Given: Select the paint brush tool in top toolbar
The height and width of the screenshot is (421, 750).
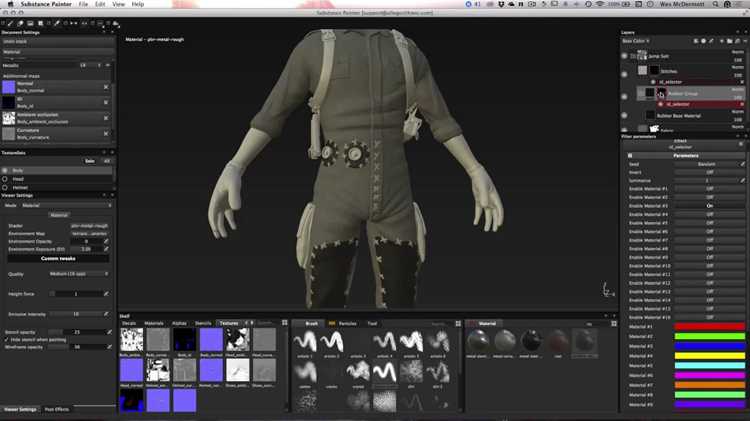Looking at the screenshot, I should (x=11, y=23).
